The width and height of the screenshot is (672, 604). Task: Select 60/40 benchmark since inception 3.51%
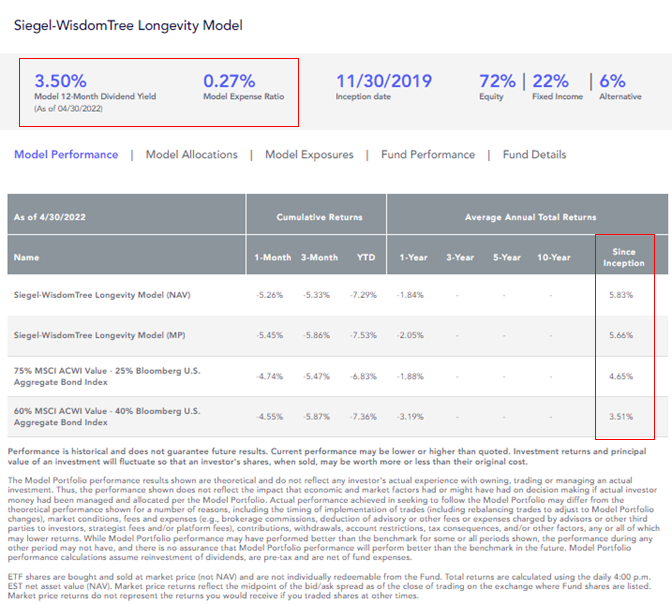click(621, 417)
